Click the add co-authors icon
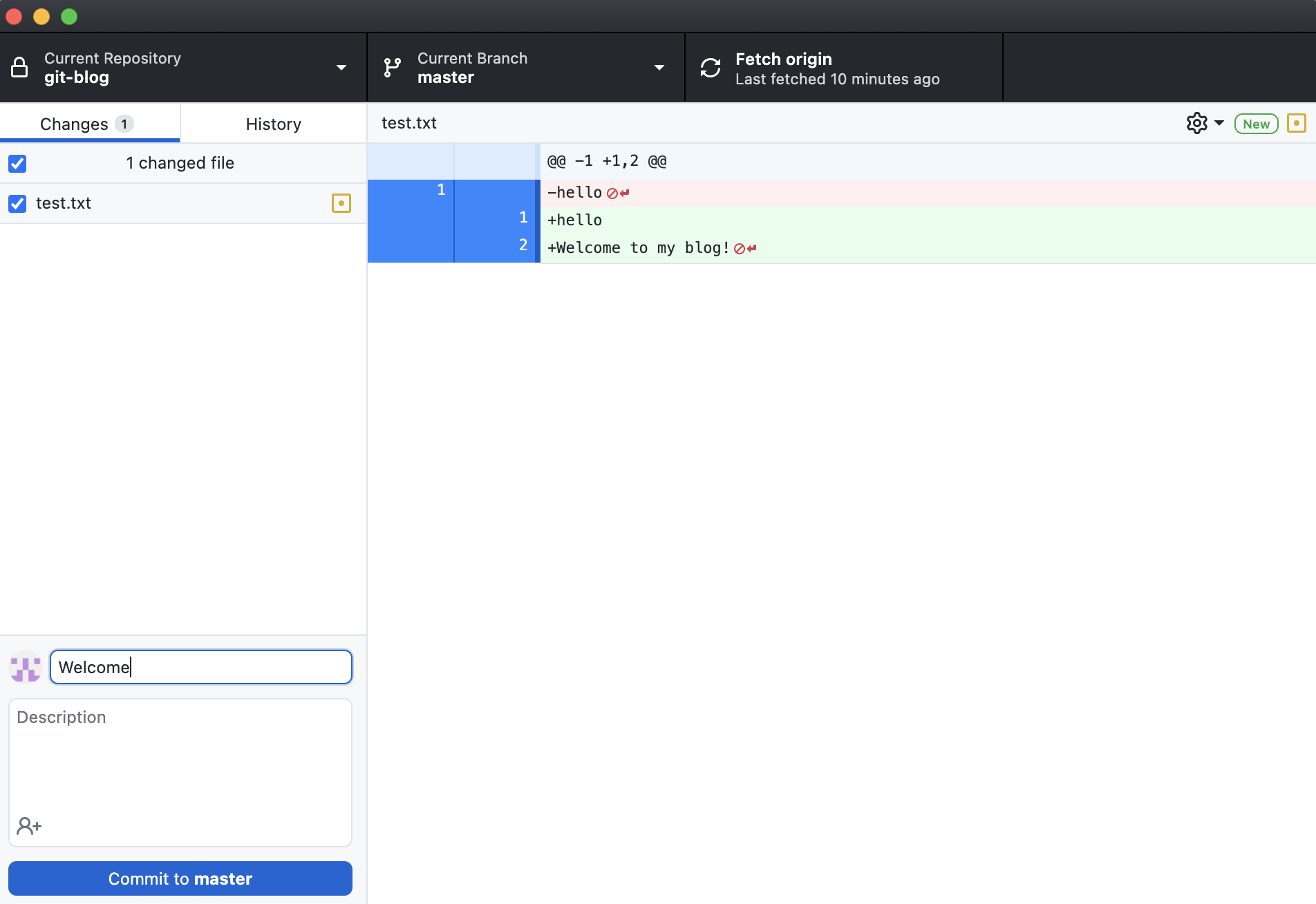1316x904 pixels. point(29,826)
